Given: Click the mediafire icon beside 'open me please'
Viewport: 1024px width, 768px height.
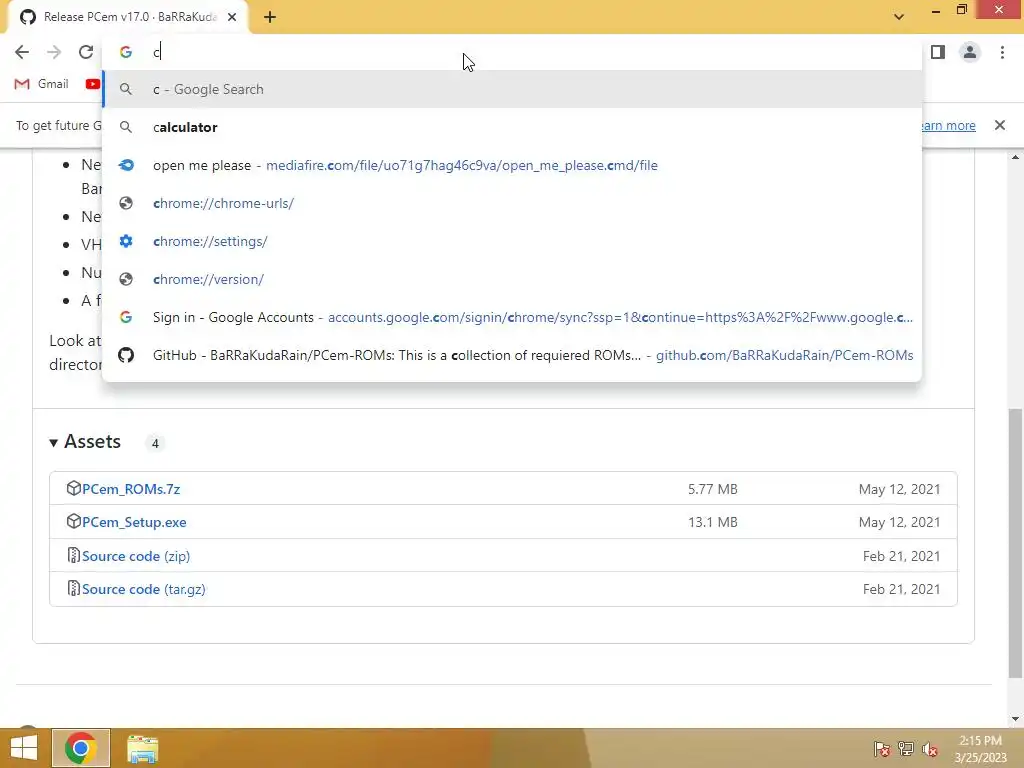Looking at the screenshot, I should coord(126,165).
